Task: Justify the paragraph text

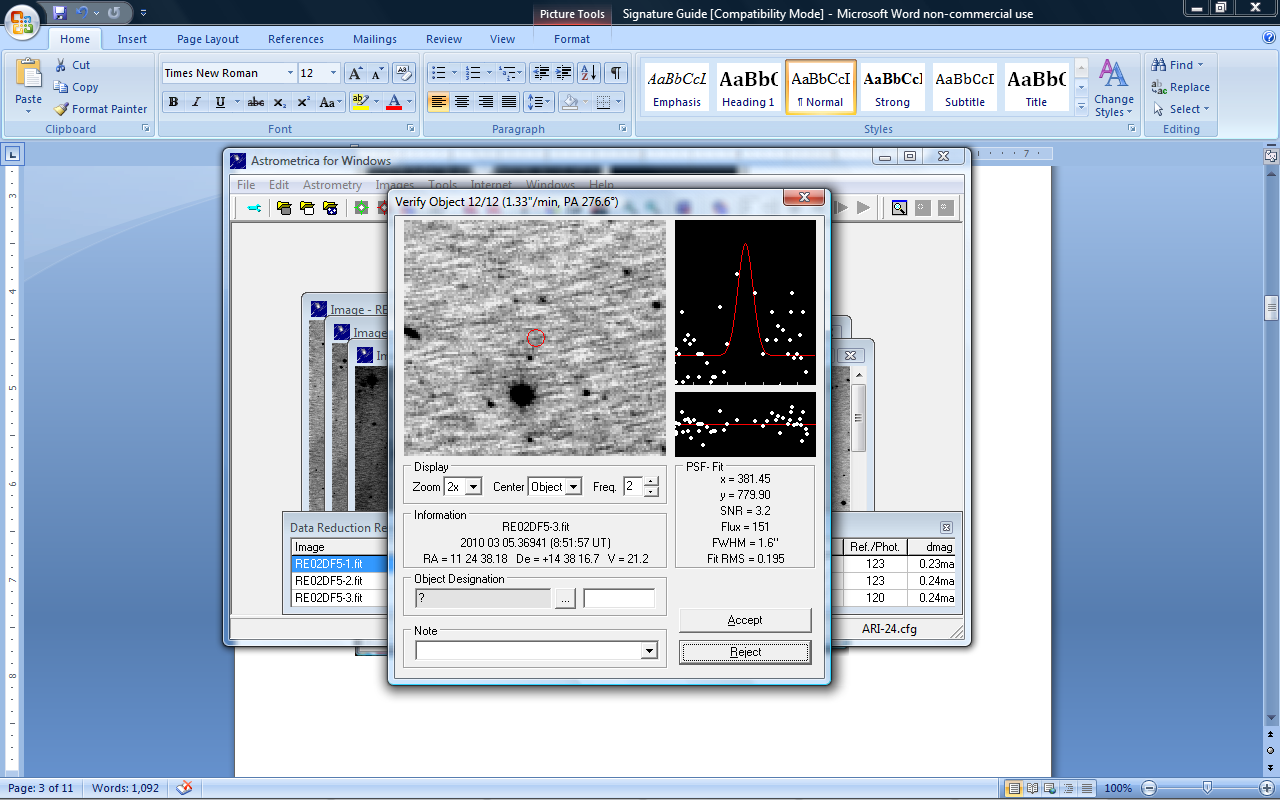Action: click(509, 102)
